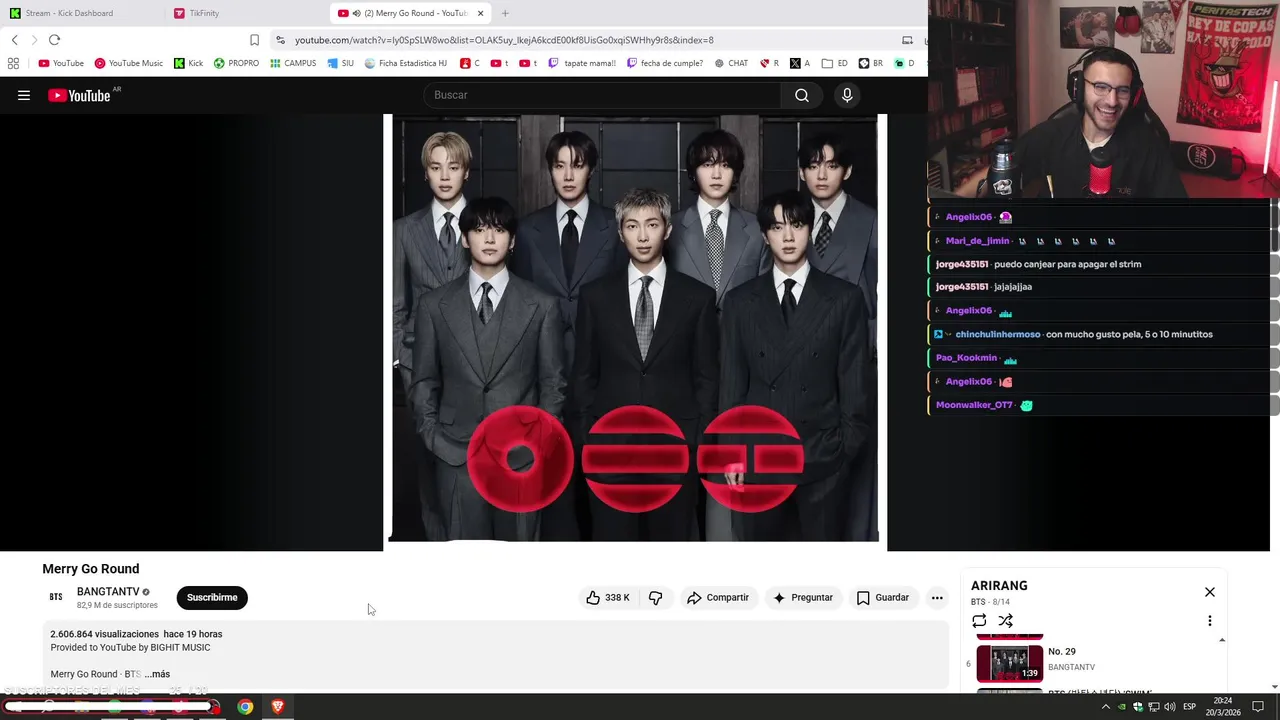Open the volume control in system tray

1169,707
